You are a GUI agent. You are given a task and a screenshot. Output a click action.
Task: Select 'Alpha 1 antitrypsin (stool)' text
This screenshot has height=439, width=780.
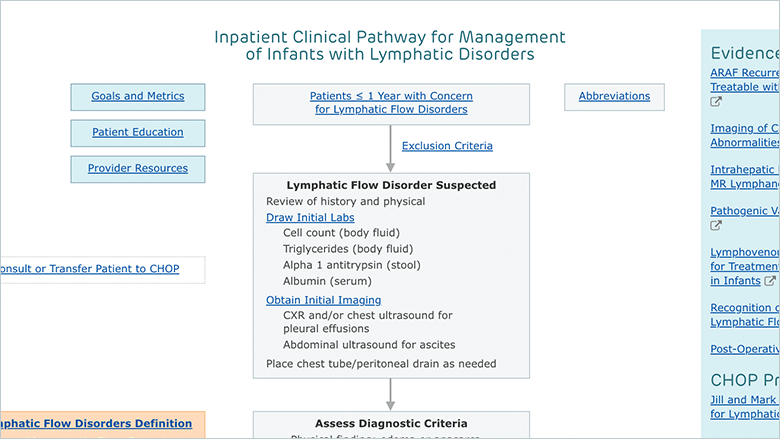click(x=352, y=265)
